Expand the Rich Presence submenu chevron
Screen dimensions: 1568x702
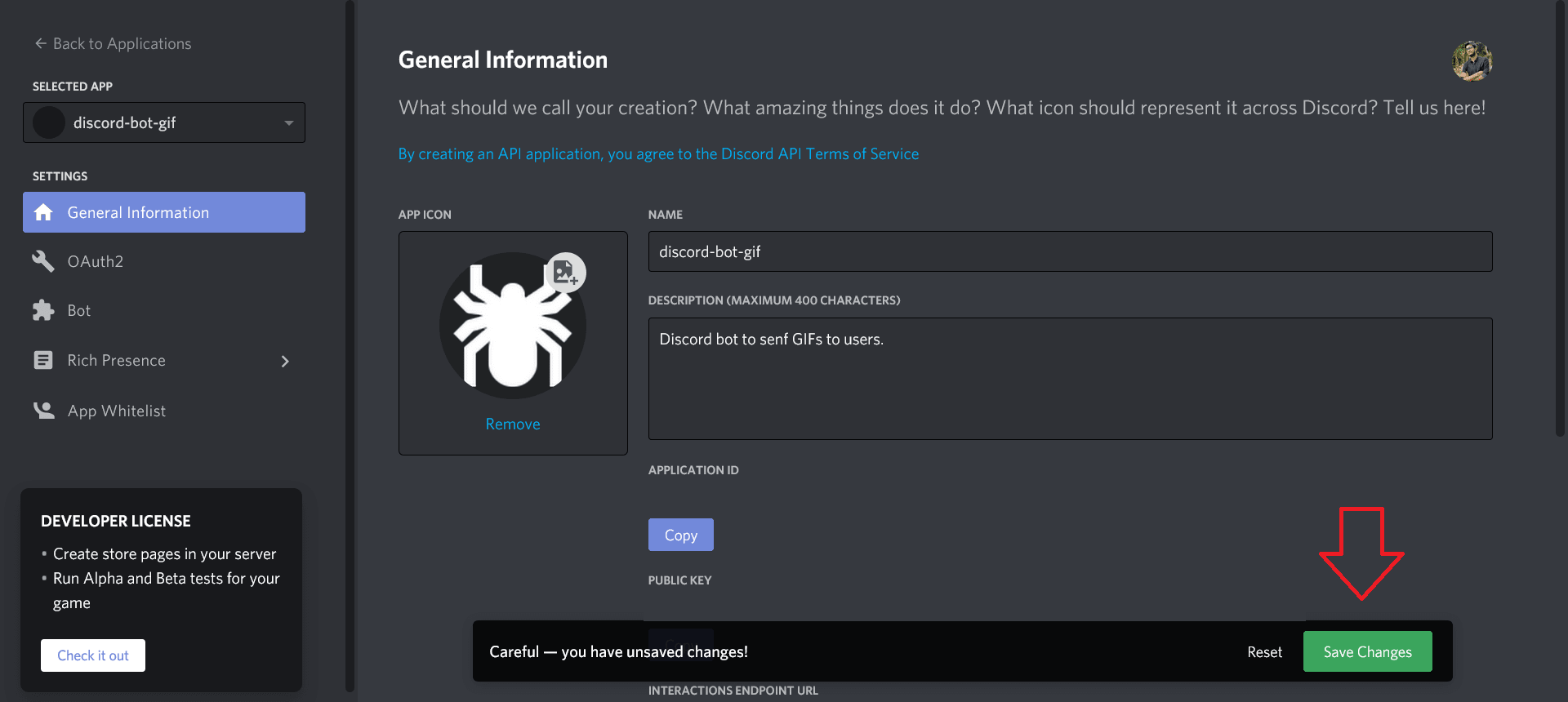pyautogui.click(x=285, y=361)
